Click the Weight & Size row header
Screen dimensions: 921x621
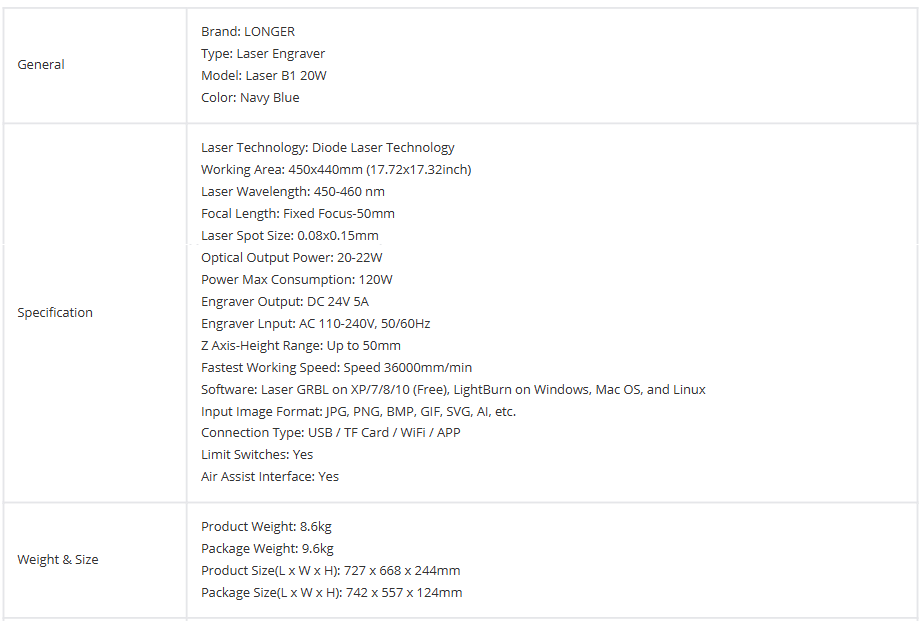click(x=58, y=560)
